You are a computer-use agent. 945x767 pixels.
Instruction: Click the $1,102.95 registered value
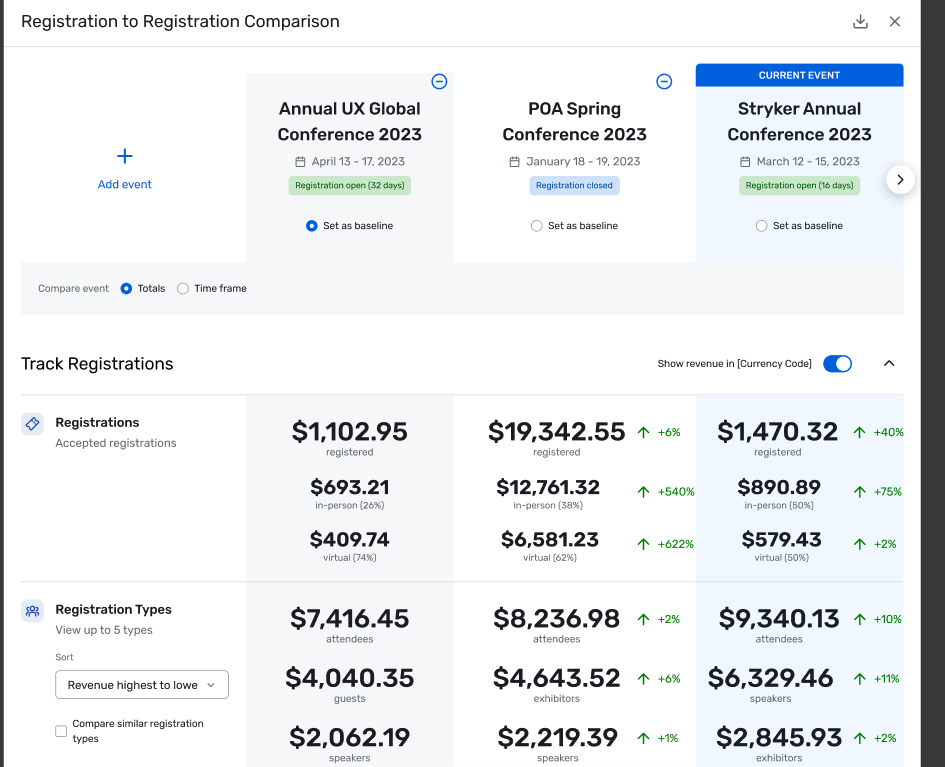point(350,431)
